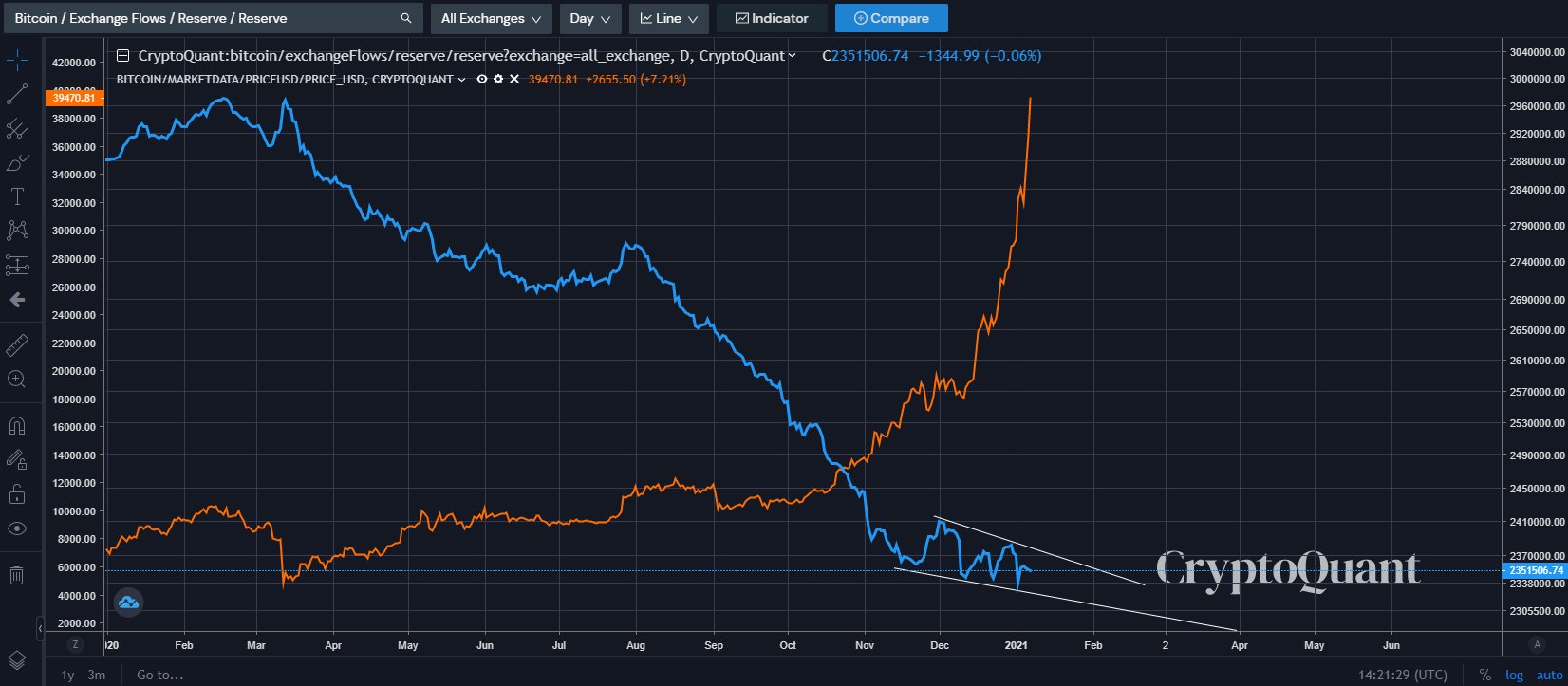The height and width of the screenshot is (686, 1568).
Task: Select the white upper trend line drawing
Action: 1039,551
